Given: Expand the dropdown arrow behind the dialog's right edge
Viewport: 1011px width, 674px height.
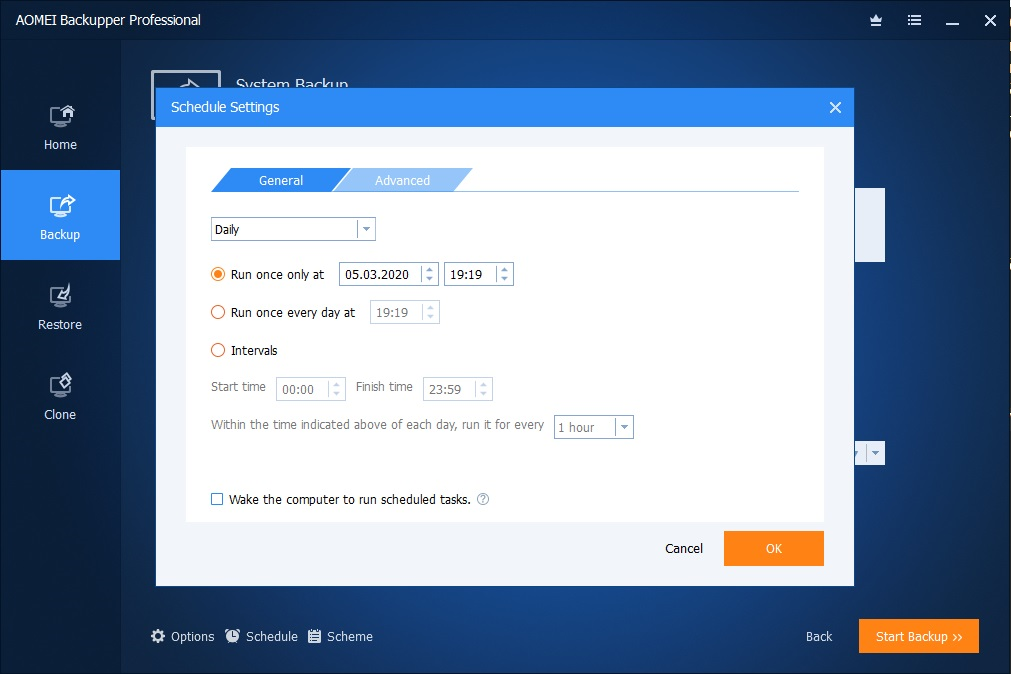Looking at the screenshot, I should coord(876,453).
